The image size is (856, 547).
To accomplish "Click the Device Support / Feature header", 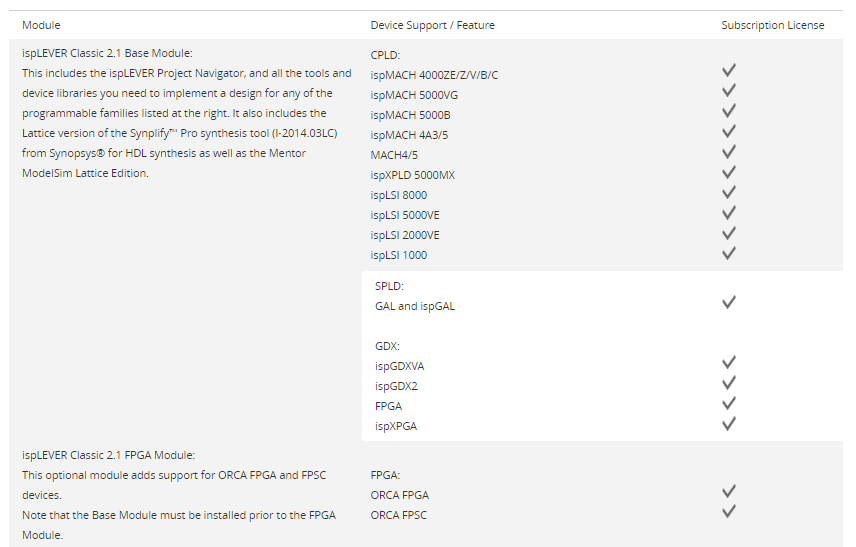I will [x=432, y=25].
